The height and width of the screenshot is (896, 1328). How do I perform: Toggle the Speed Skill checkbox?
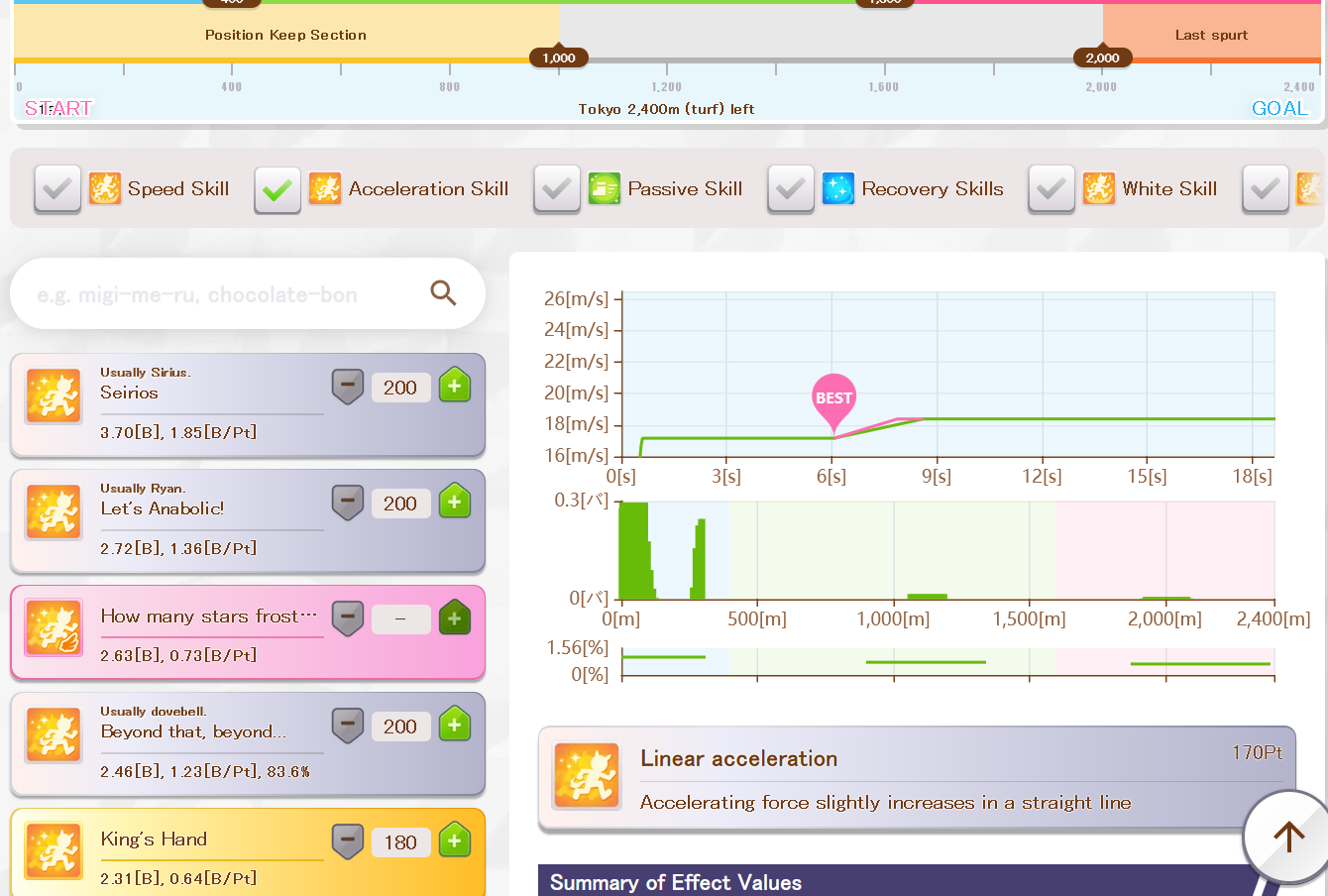pyautogui.click(x=57, y=188)
